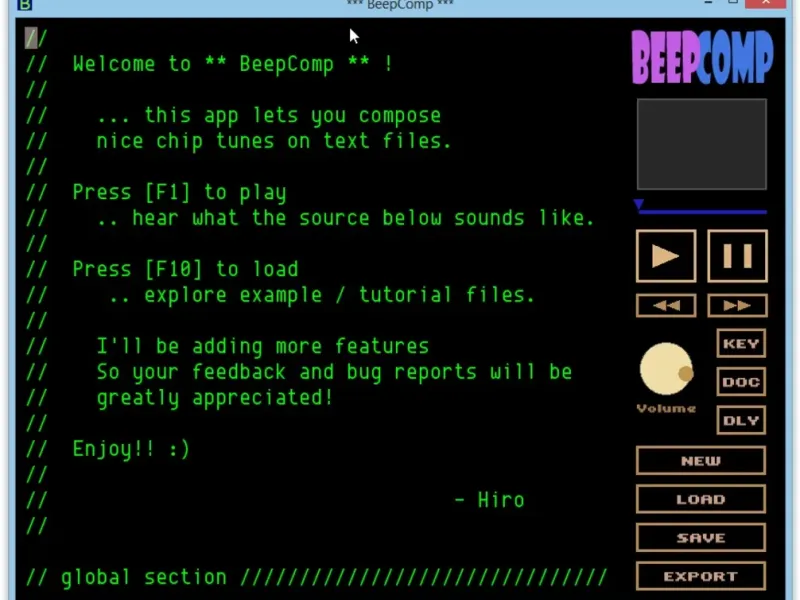Open the KEY reference panel

tap(741, 343)
